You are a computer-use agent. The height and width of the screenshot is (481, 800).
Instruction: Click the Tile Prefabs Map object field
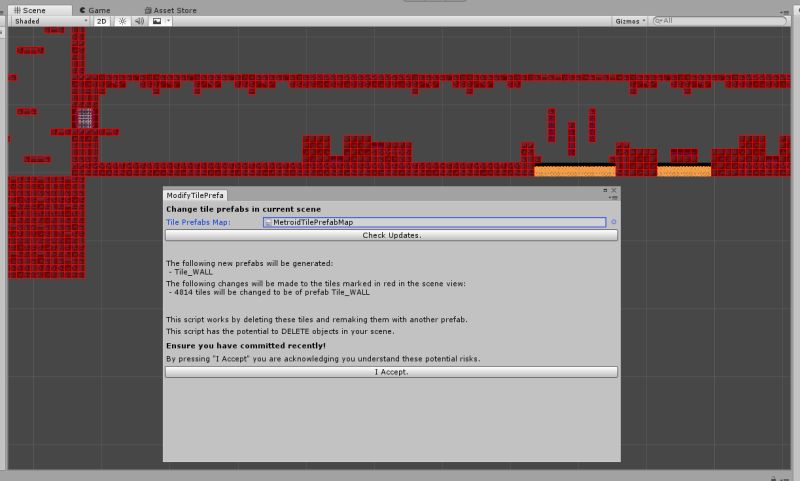[434, 222]
